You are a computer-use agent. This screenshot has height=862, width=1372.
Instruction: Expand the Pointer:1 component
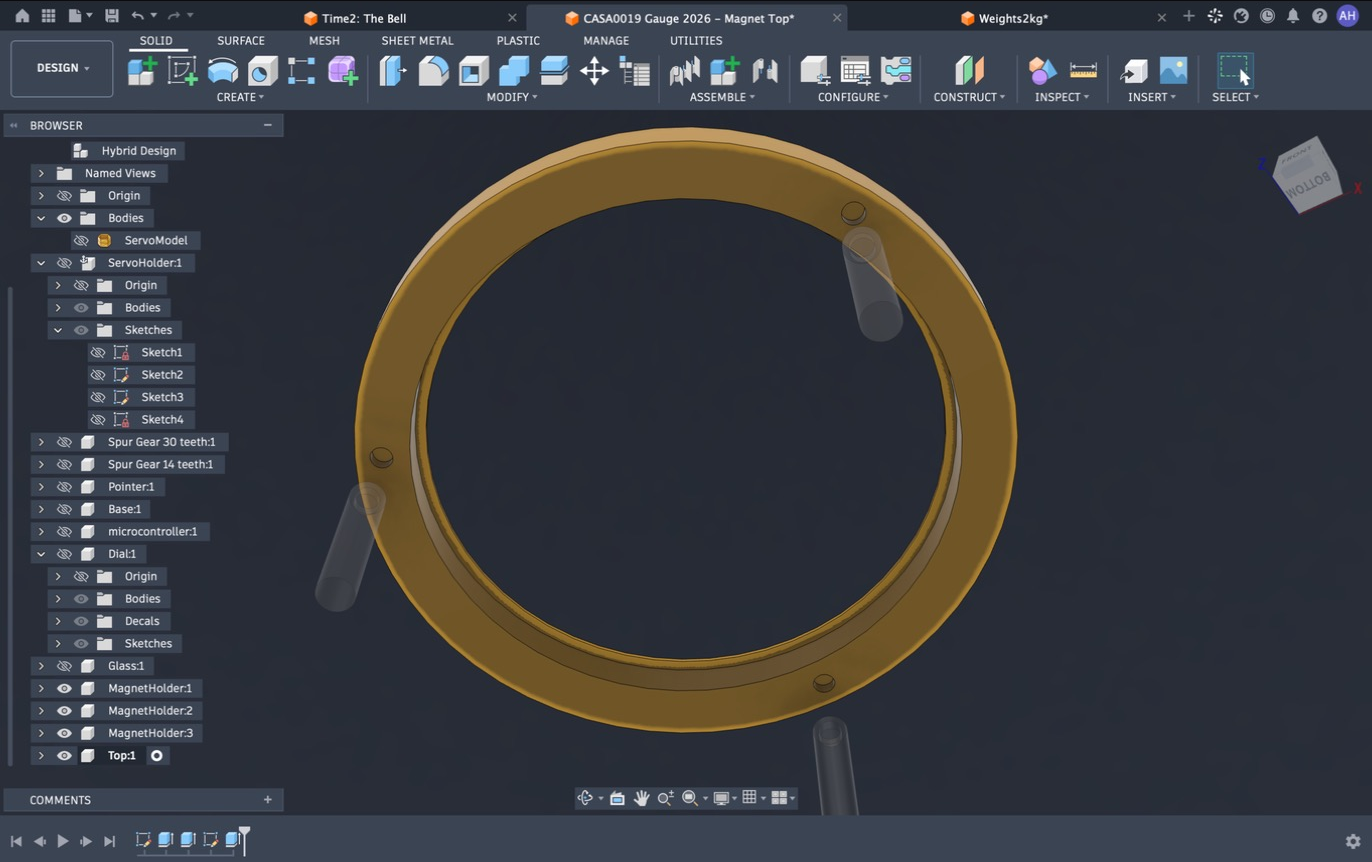(41, 487)
